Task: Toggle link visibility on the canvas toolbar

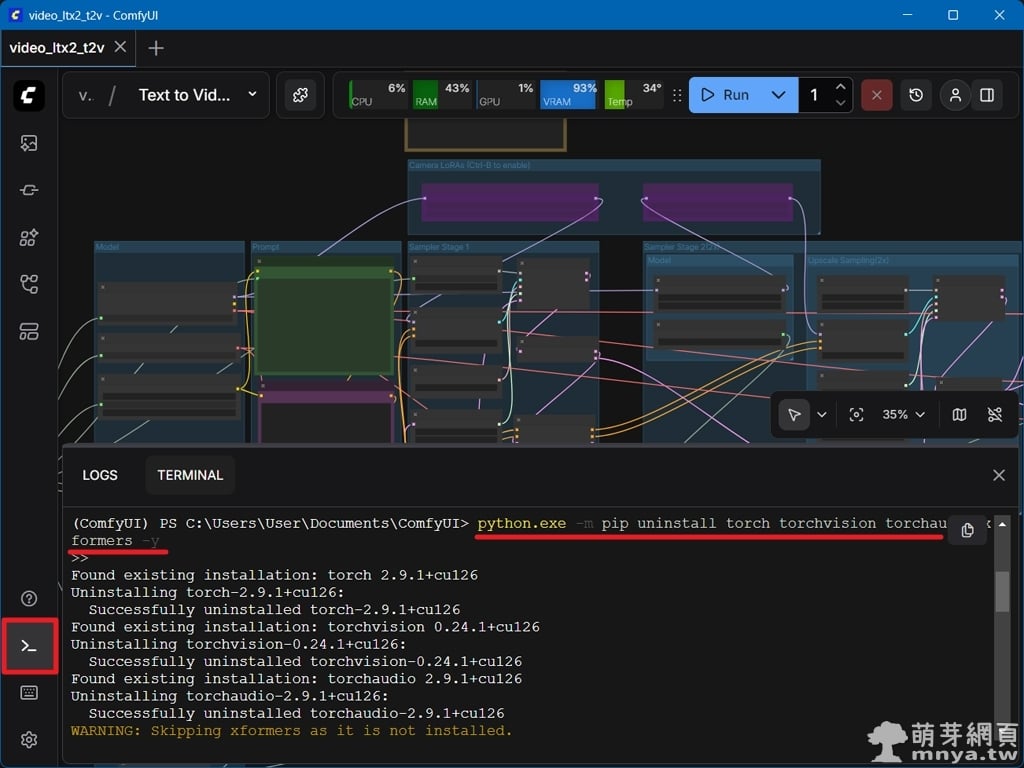Action: (x=994, y=414)
